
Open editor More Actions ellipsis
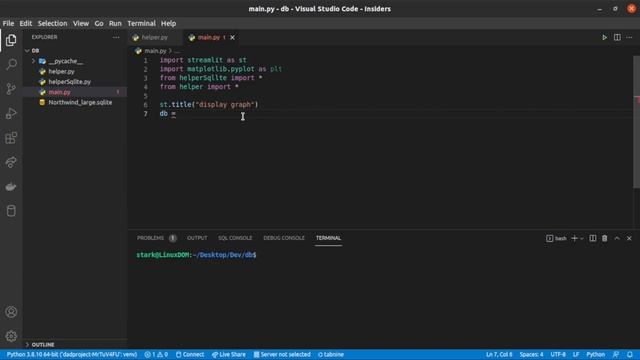point(629,37)
